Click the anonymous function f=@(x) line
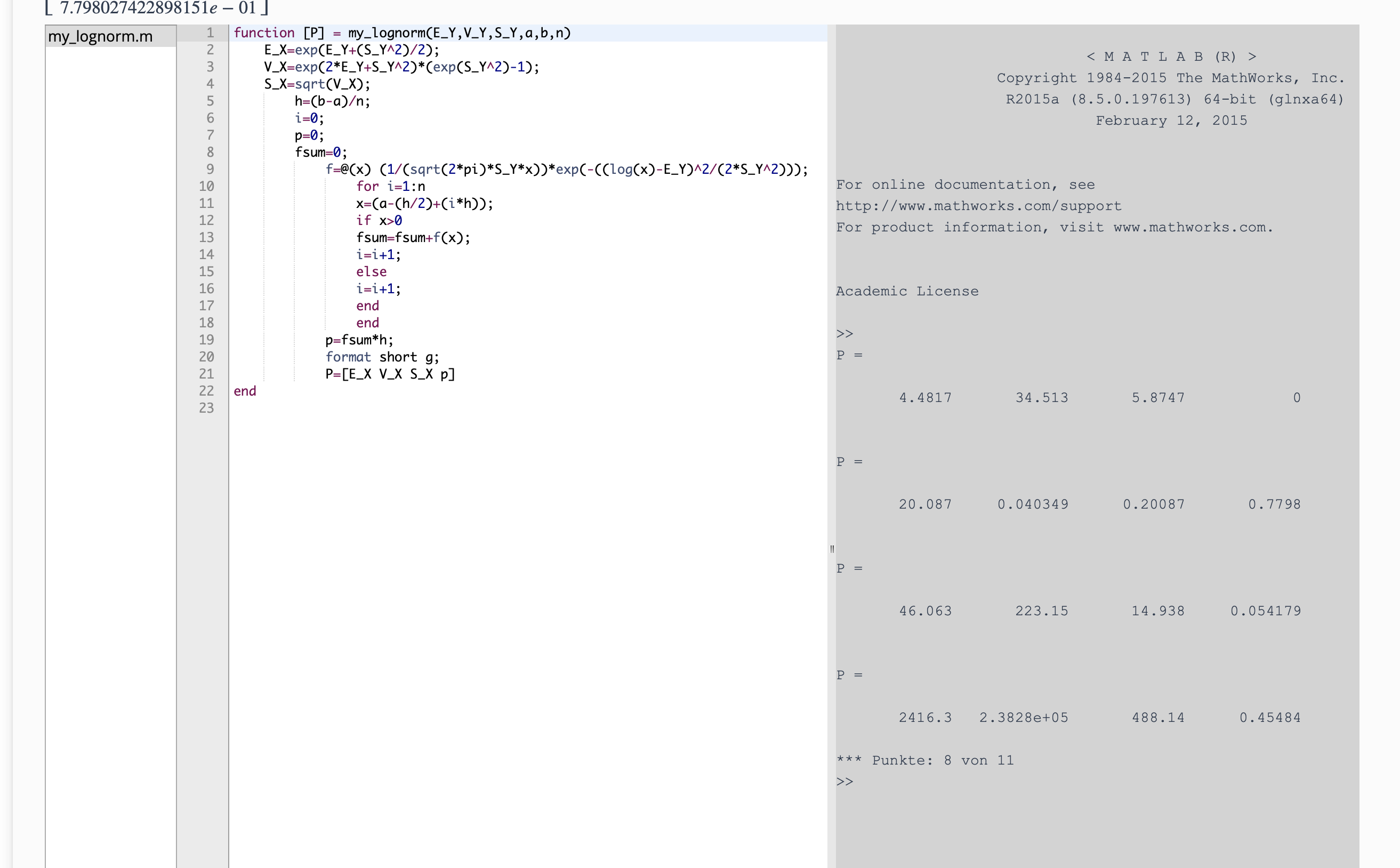This screenshot has width=1400, height=868. [566, 170]
